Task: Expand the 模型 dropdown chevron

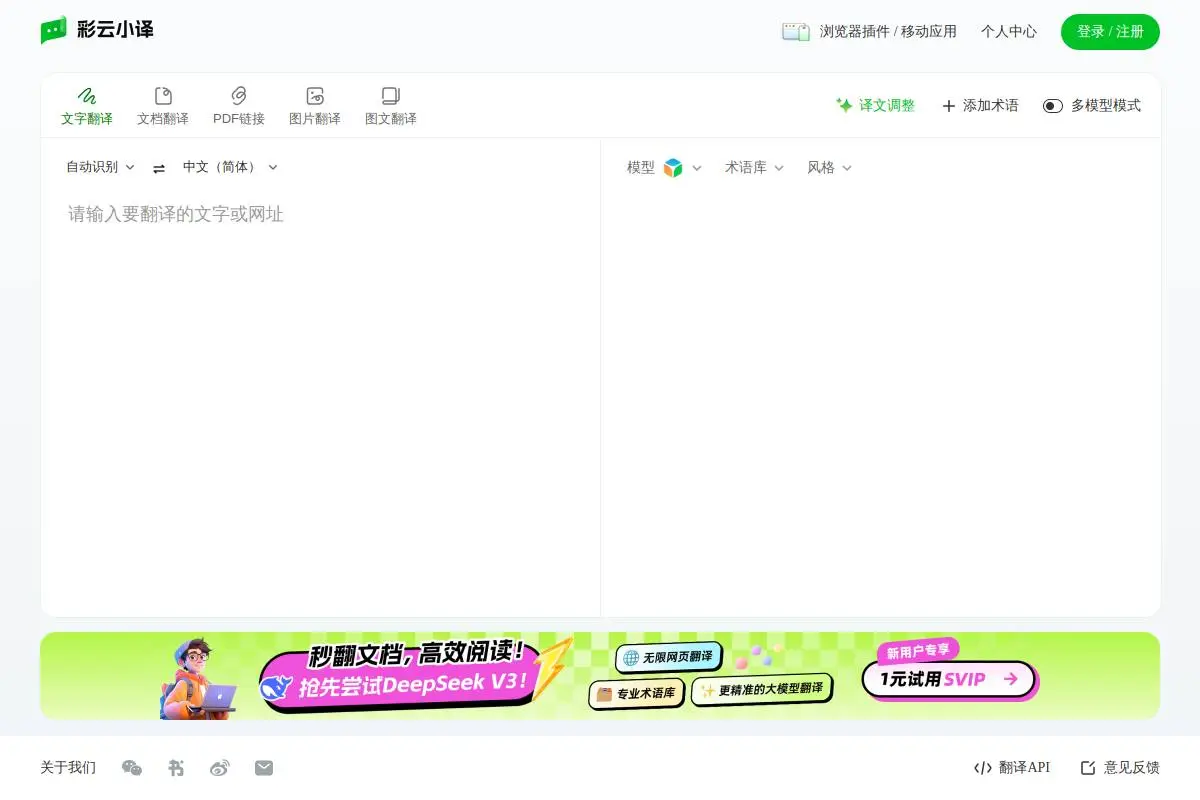Action: [697, 168]
